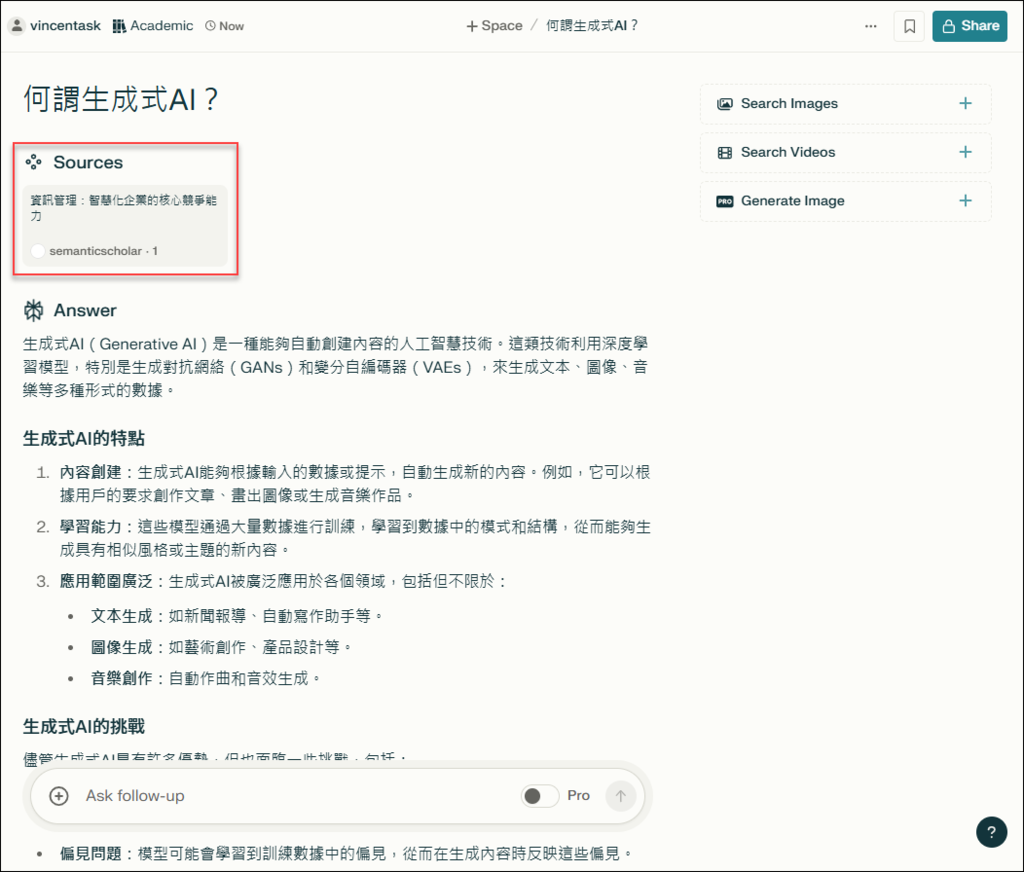Click the PRO badge icon
1024x872 pixels.
pos(725,201)
